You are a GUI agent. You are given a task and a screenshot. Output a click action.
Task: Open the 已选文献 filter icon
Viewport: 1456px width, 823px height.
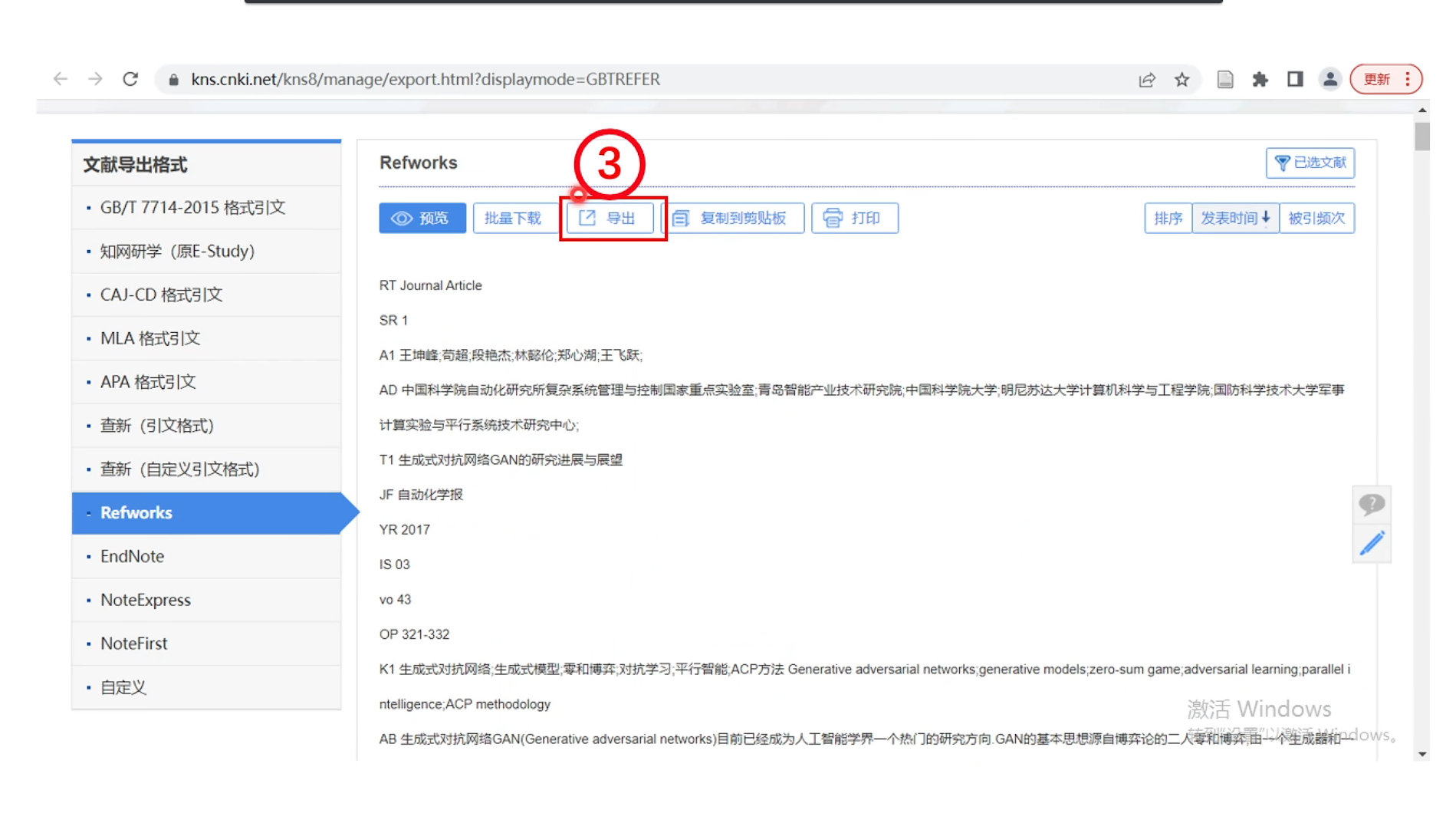[x=1283, y=163]
